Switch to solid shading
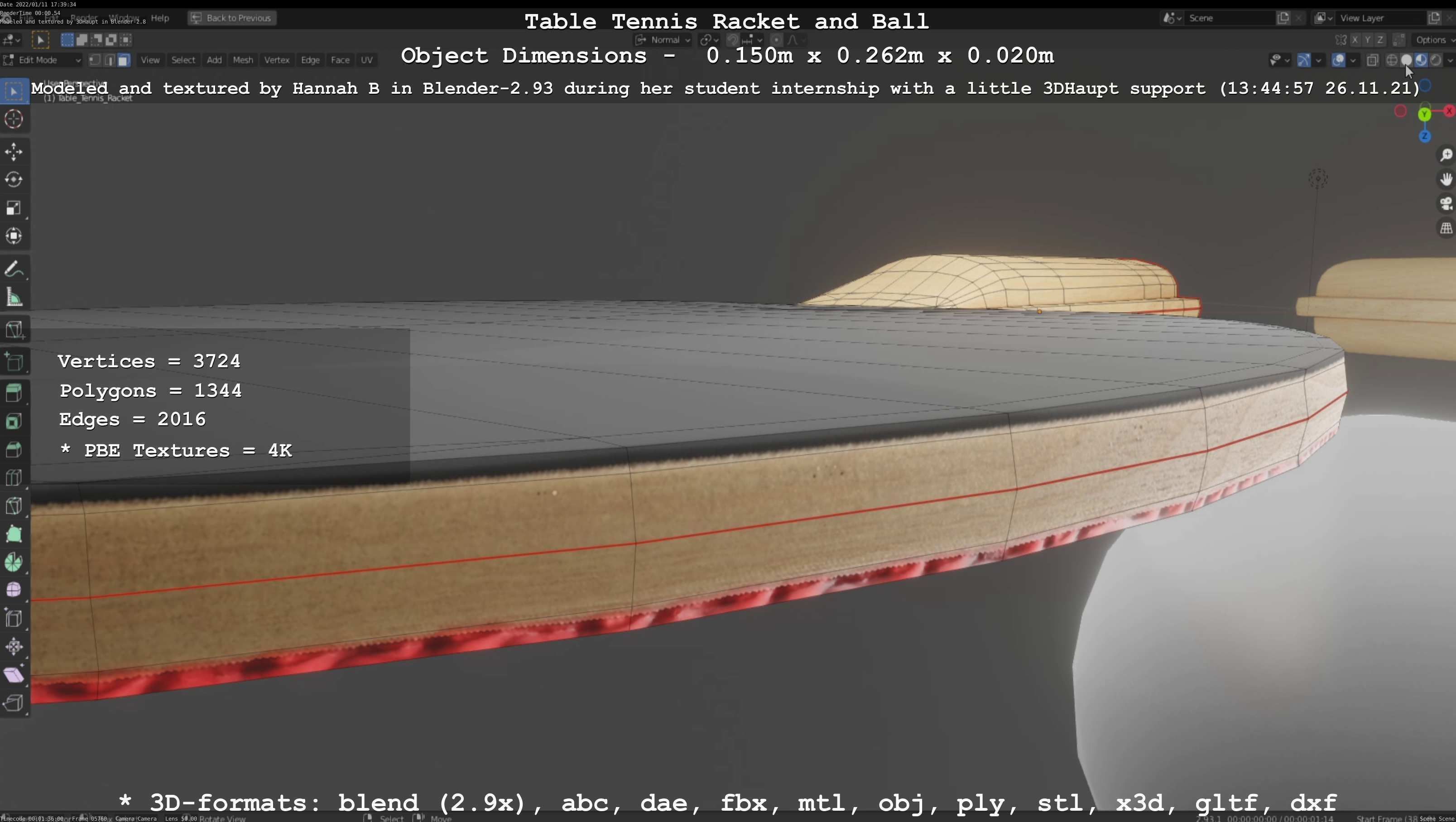 point(1406,60)
